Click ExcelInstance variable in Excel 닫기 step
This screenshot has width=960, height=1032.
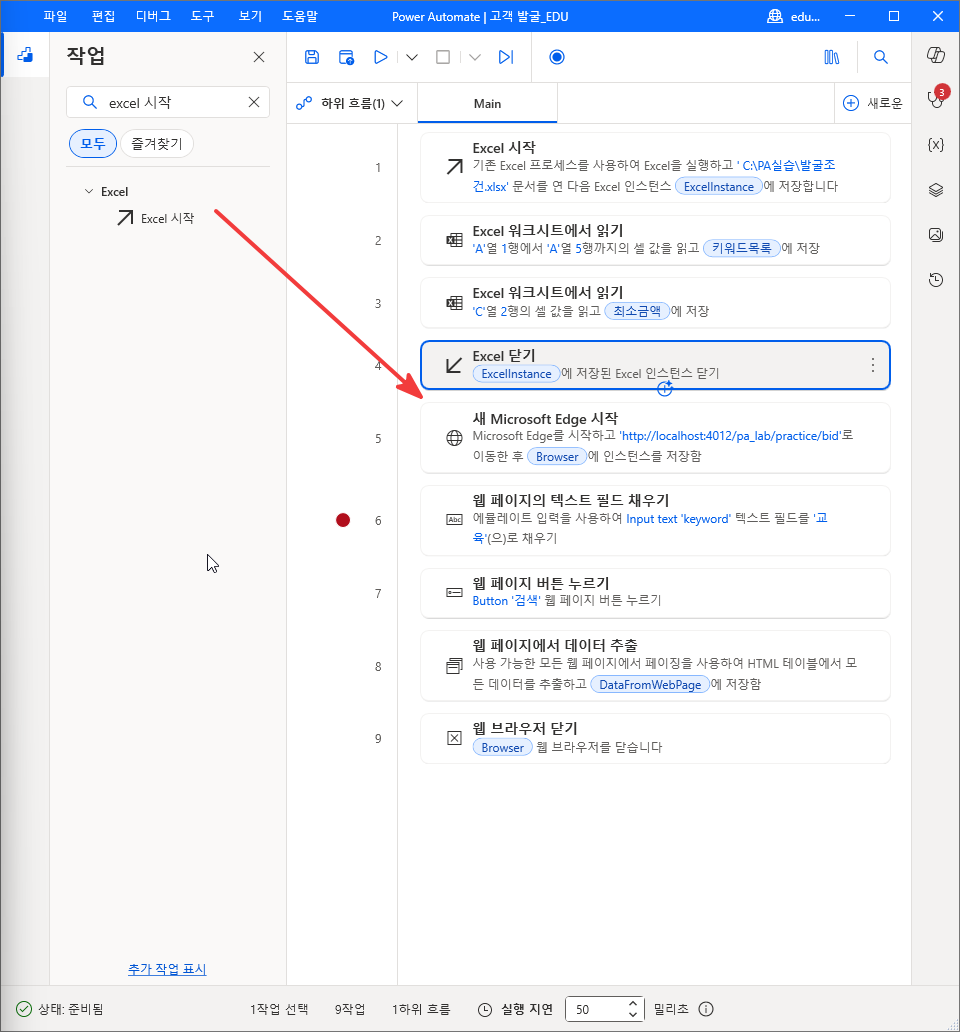(517, 374)
